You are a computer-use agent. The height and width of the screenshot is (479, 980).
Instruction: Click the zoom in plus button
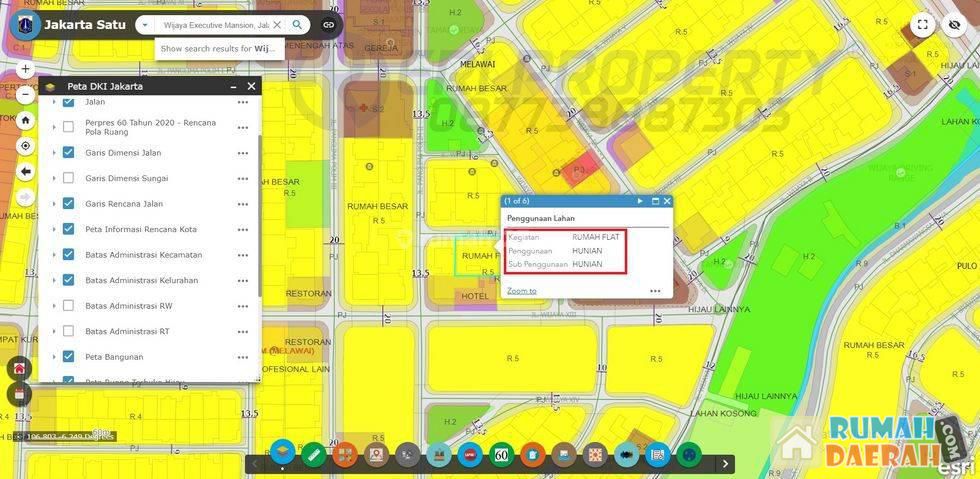point(25,70)
